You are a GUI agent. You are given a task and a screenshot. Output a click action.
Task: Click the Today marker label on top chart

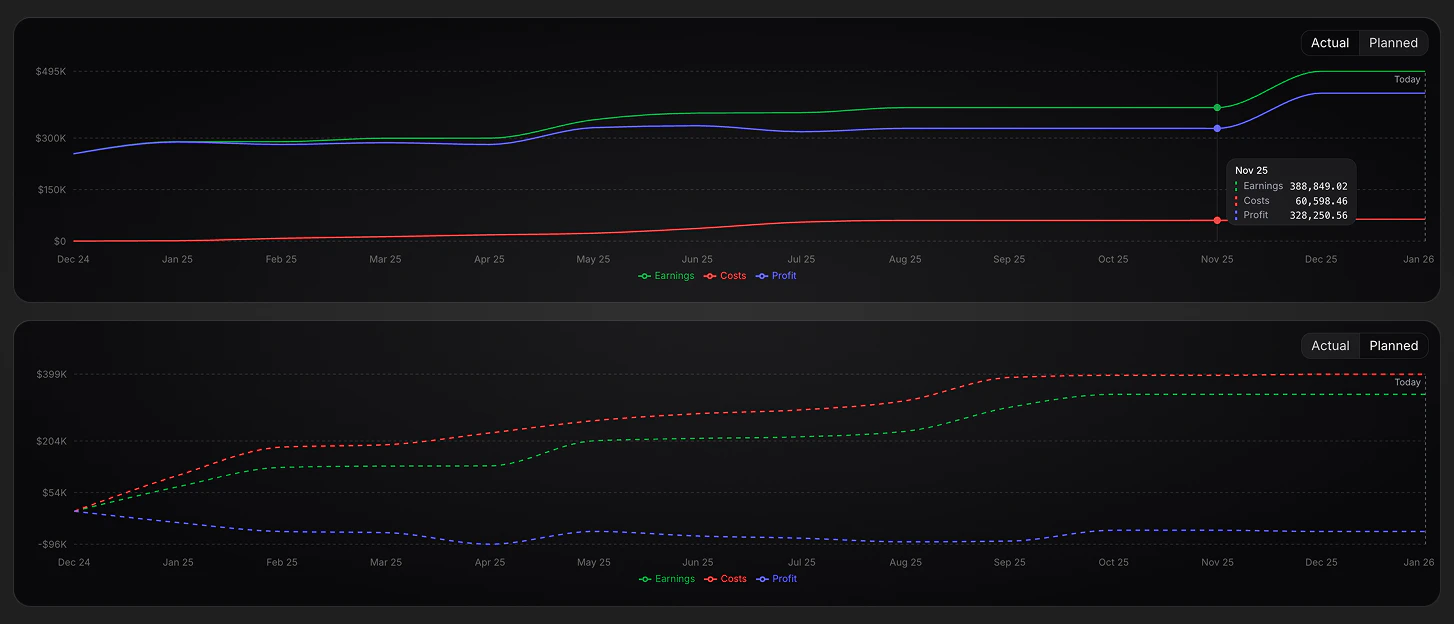tap(1407, 79)
